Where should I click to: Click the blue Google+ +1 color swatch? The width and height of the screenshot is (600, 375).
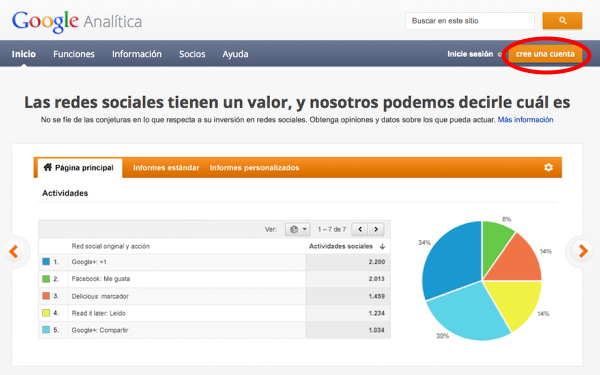[46, 262]
